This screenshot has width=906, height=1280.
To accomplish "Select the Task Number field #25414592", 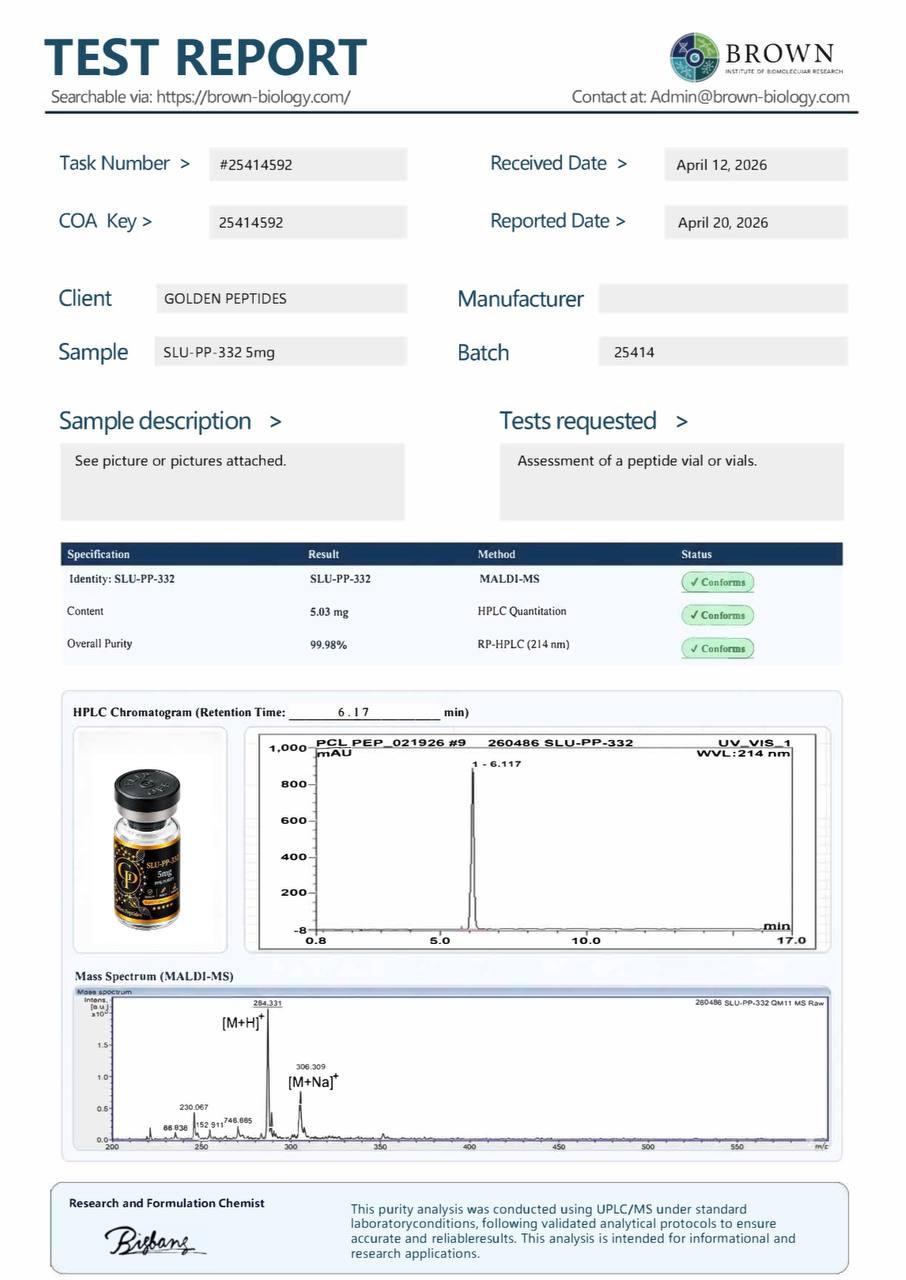I will (308, 164).
